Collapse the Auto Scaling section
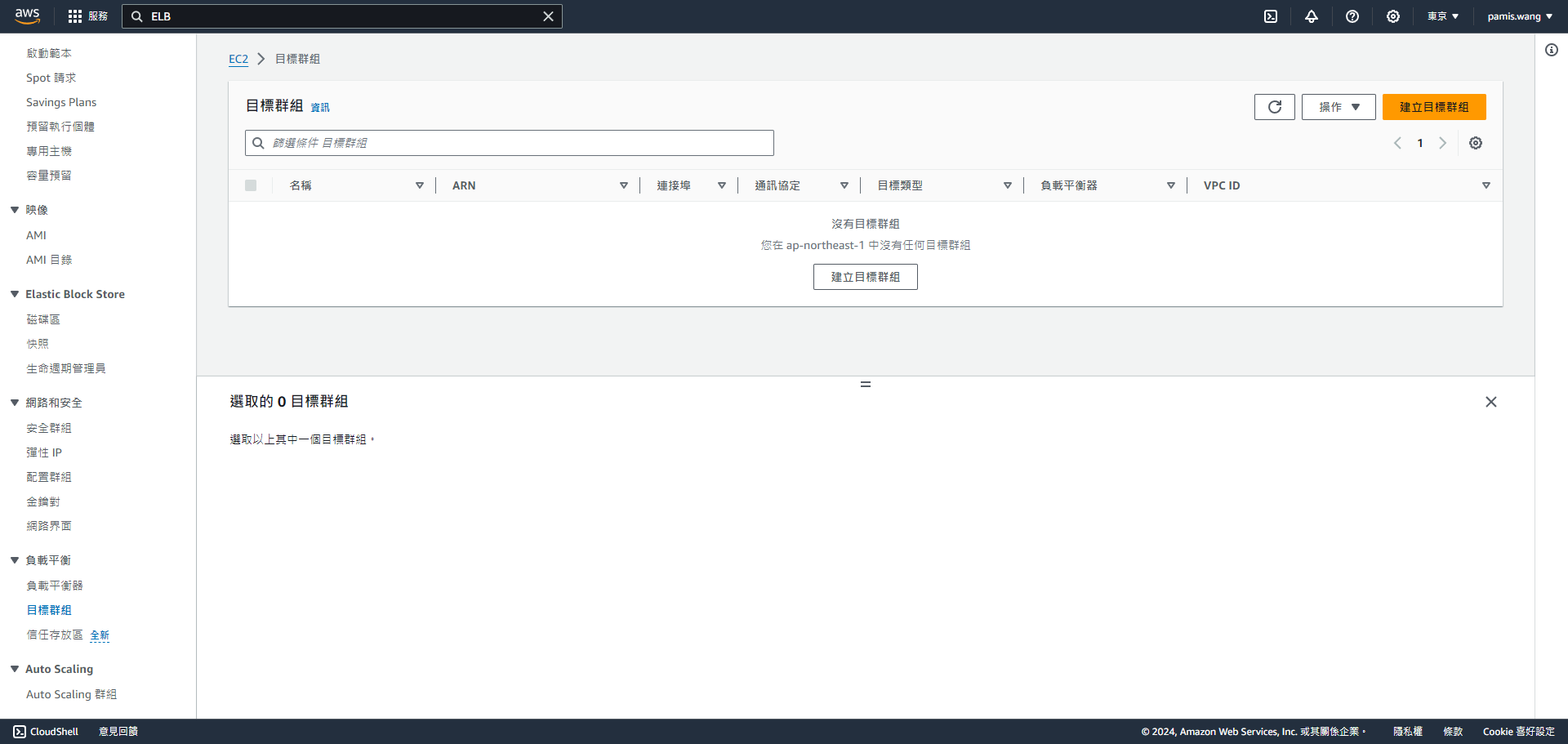 (15, 669)
